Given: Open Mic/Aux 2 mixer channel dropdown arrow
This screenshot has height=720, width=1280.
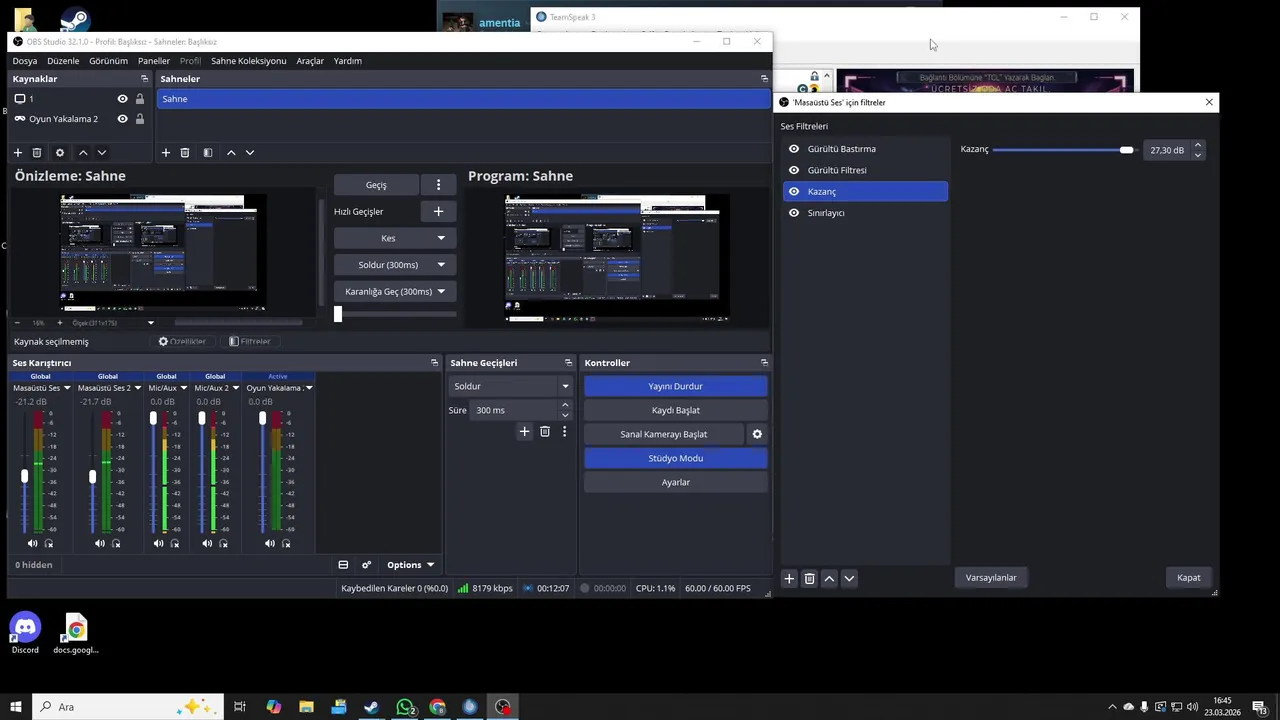Looking at the screenshot, I should tap(235, 388).
